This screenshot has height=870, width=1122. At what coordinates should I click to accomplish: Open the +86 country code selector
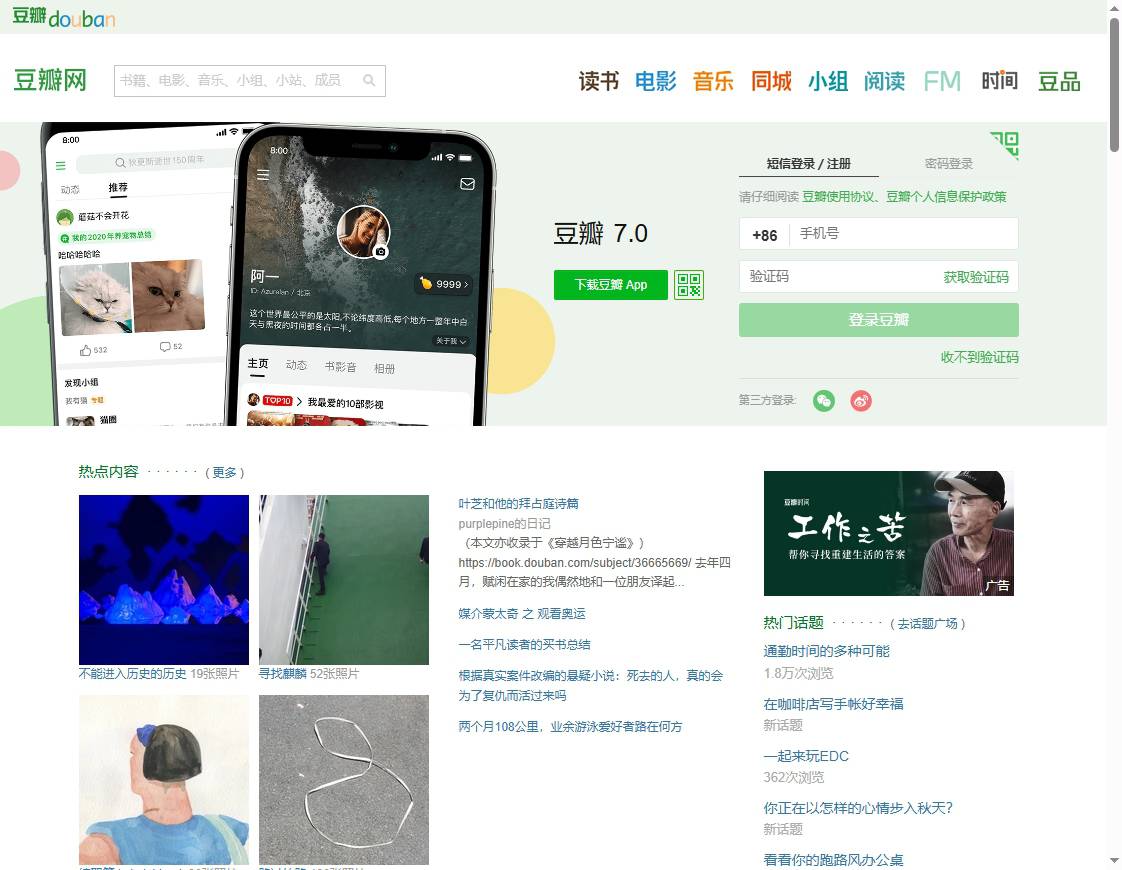pos(764,235)
